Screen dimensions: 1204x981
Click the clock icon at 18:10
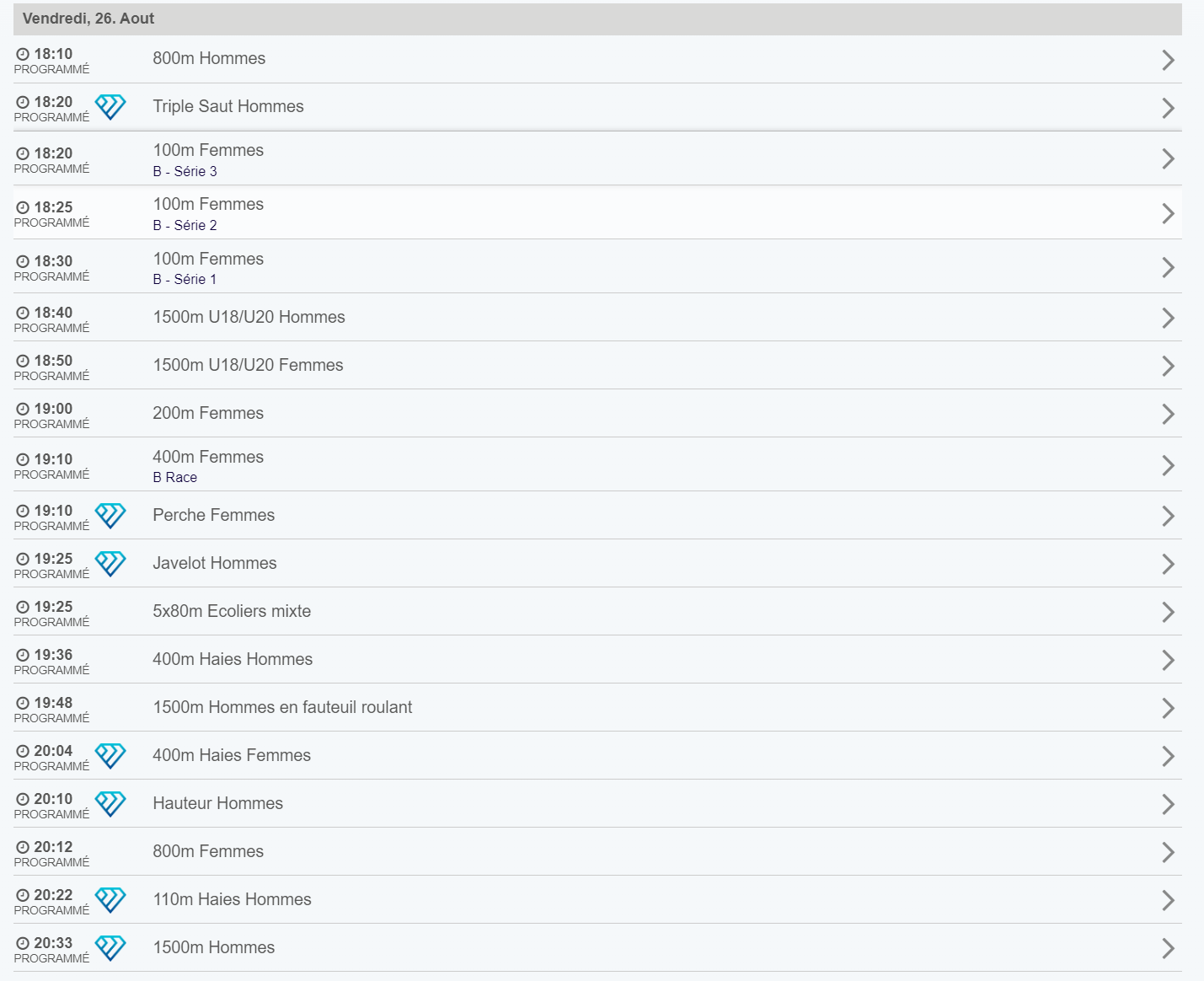click(x=23, y=54)
